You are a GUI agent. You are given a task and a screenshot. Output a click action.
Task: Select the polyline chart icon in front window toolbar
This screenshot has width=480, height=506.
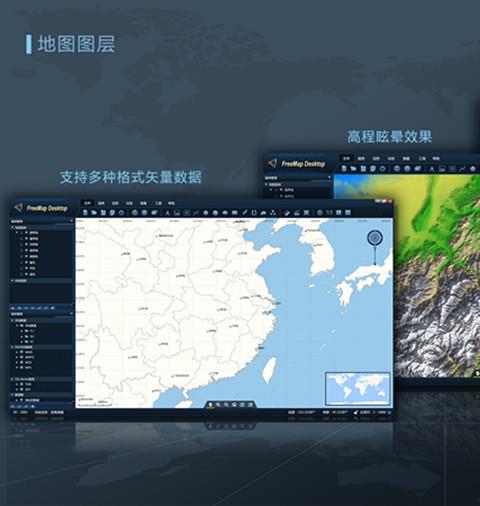pos(196,213)
